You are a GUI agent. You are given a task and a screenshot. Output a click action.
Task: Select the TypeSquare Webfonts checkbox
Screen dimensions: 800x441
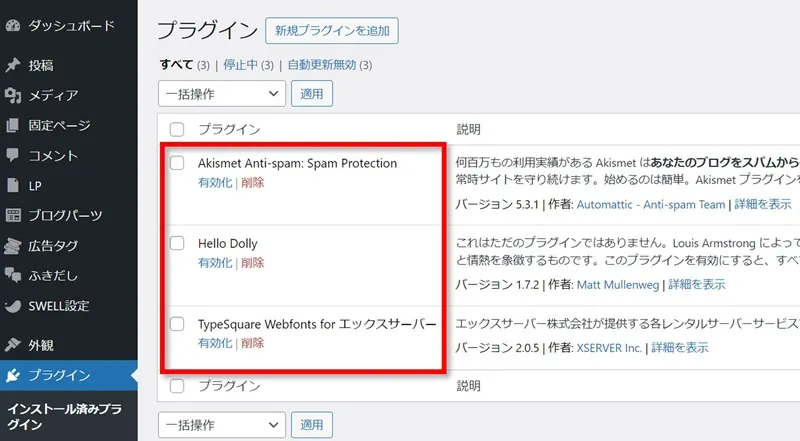click(177, 324)
